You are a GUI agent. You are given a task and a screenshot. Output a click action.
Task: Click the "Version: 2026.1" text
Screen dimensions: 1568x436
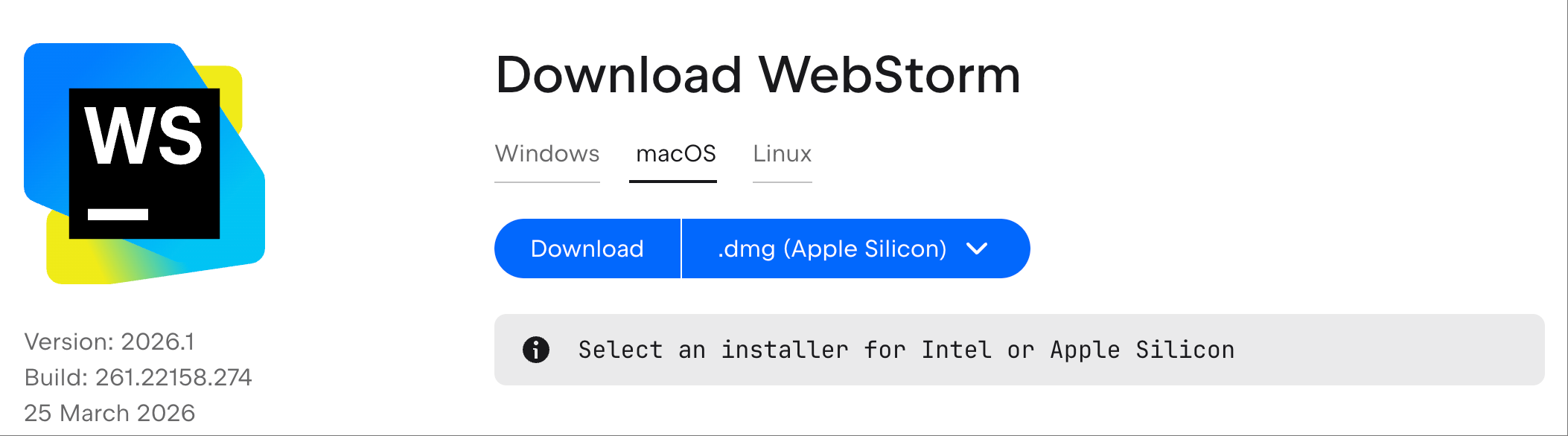point(109,342)
